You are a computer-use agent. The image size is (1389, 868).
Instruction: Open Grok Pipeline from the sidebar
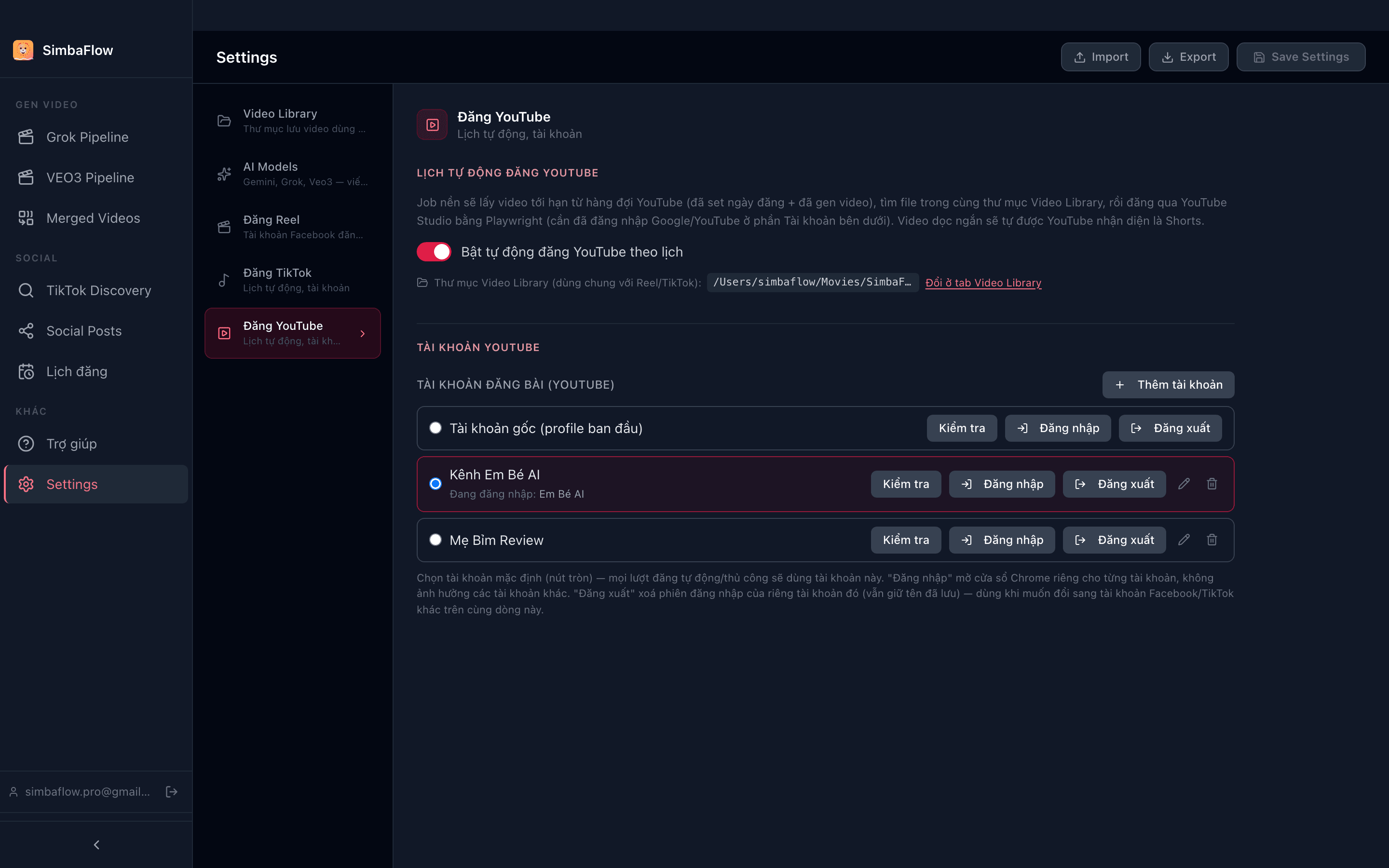pos(96,137)
